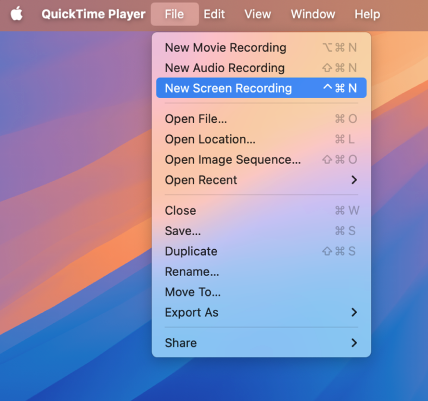This screenshot has height=401, width=428.
Task: Select Move To… menu entry
Action: point(261,292)
